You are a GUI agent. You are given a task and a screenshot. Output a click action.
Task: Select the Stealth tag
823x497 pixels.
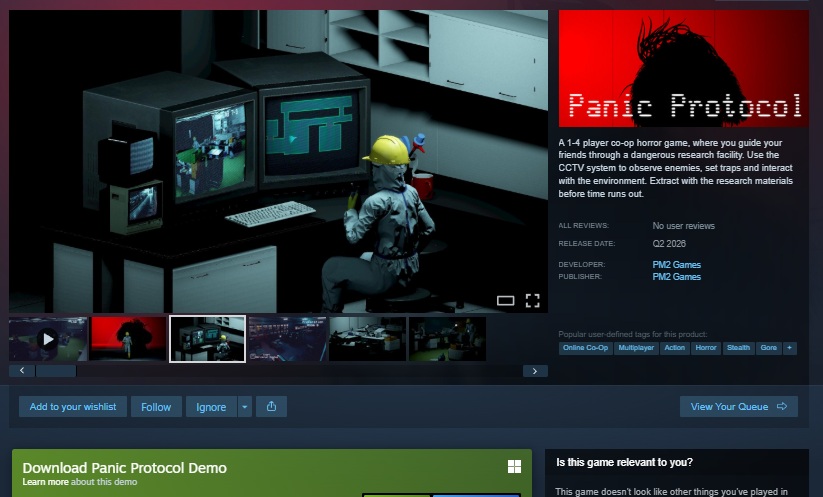738,348
